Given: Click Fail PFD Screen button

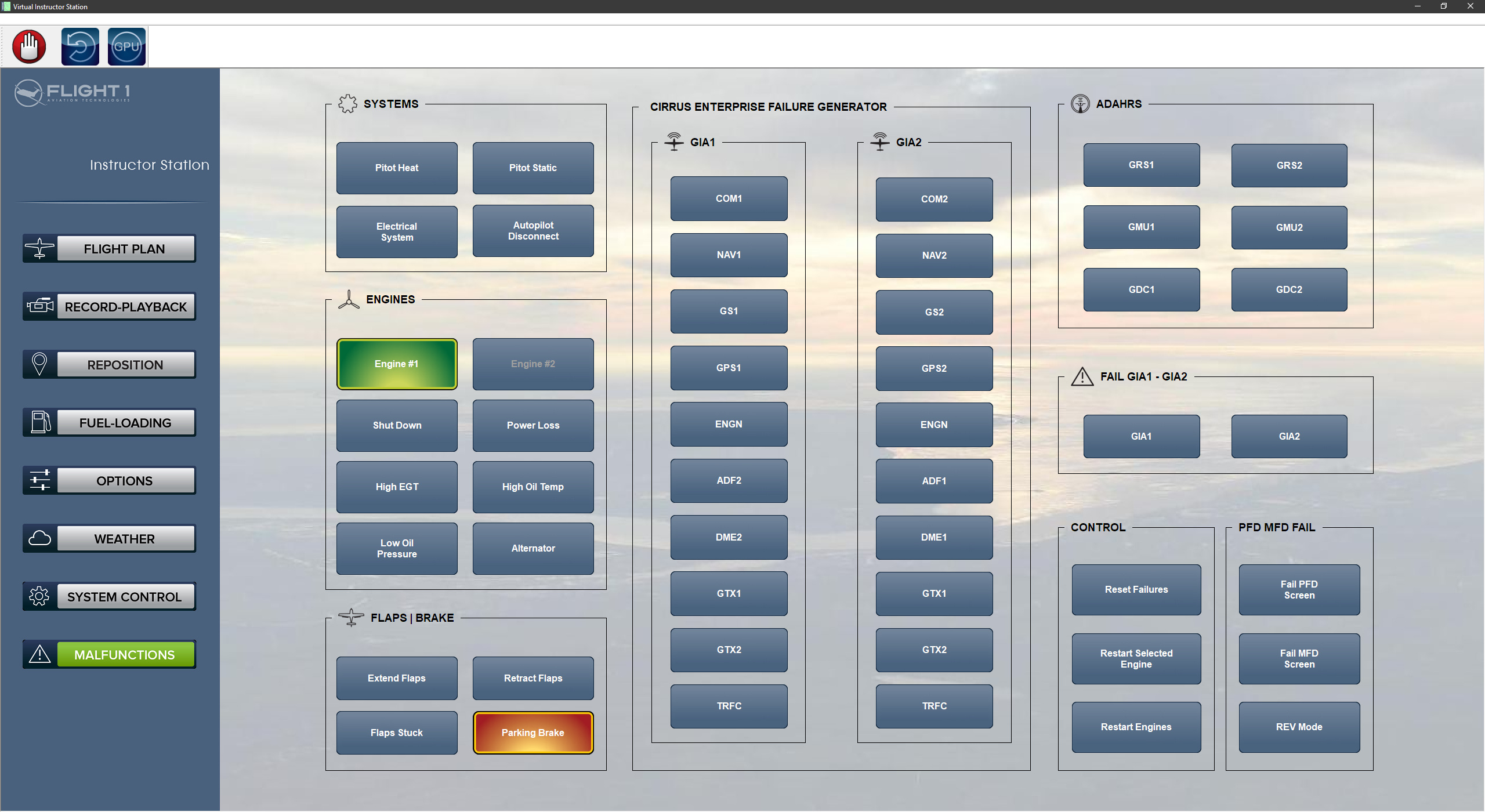Looking at the screenshot, I should [1299, 589].
